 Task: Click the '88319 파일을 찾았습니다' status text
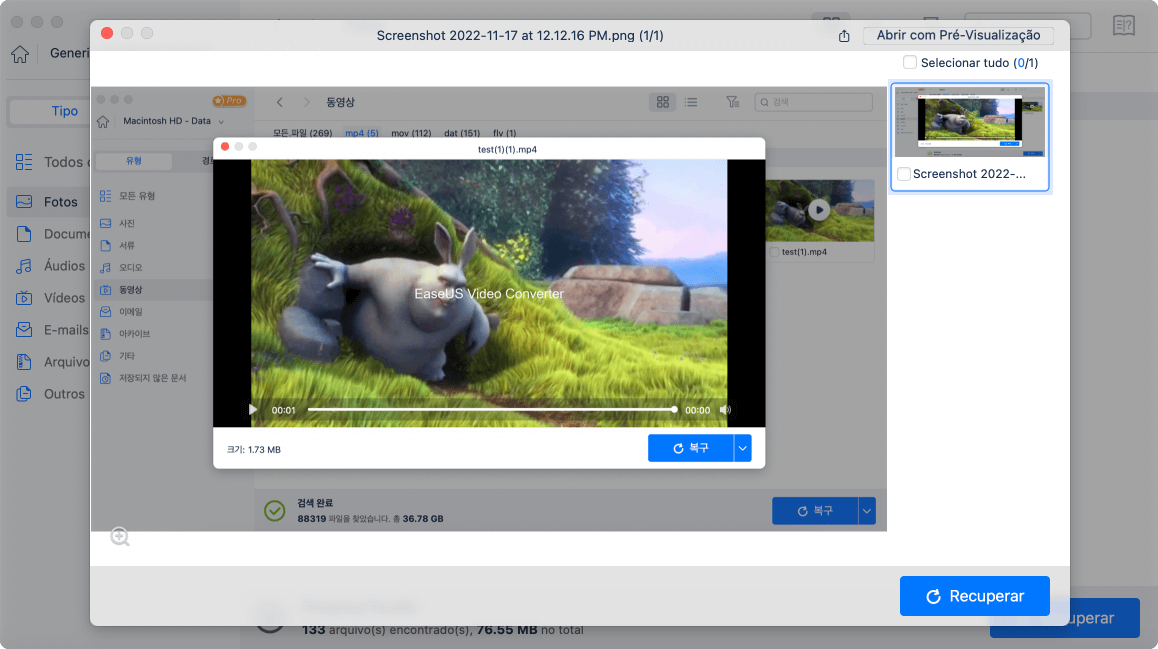pos(344,519)
